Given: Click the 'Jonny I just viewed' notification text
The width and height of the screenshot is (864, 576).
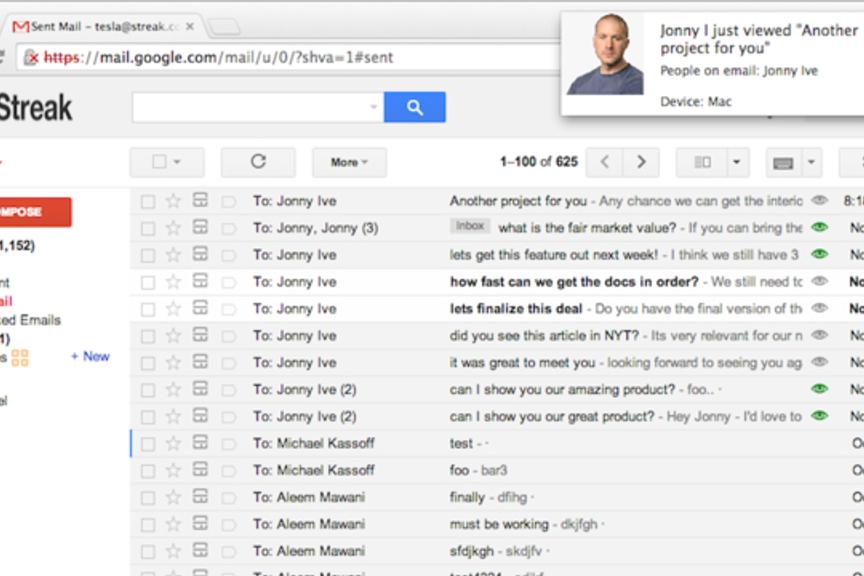Looking at the screenshot, I should (758, 39).
